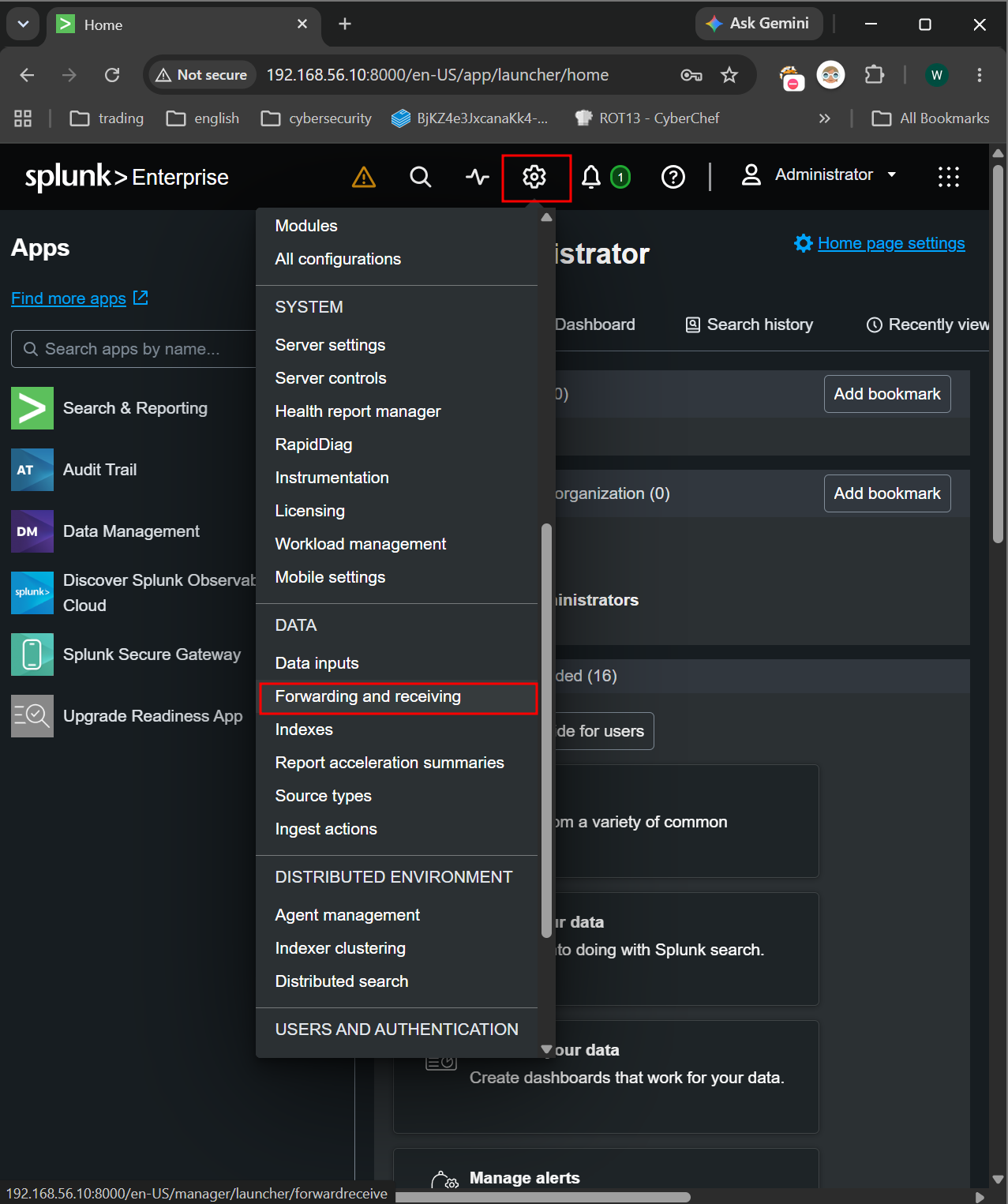Select Agent management menu item

pyautogui.click(x=347, y=915)
